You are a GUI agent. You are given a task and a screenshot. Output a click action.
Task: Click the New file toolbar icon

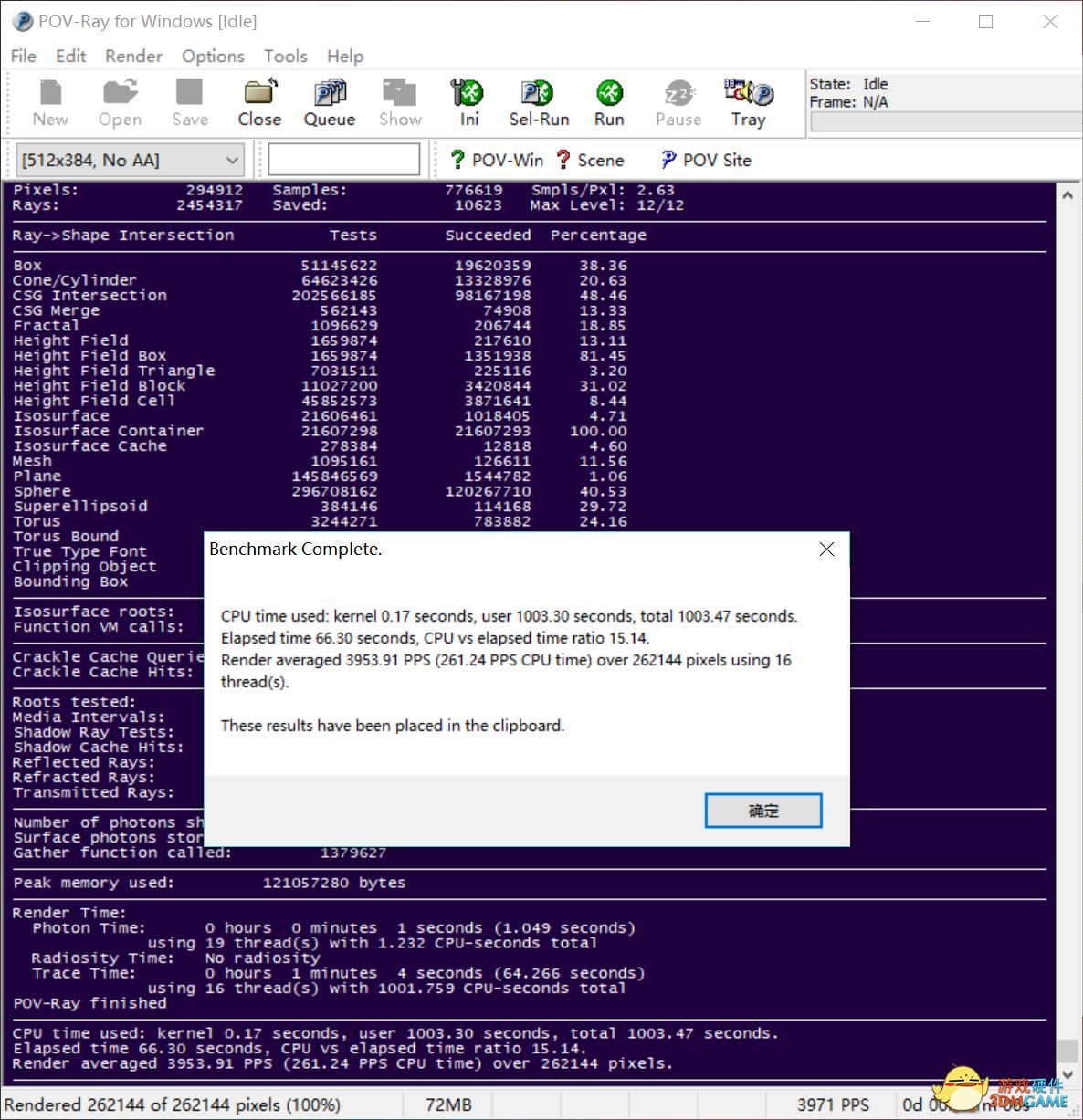point(50,103)
